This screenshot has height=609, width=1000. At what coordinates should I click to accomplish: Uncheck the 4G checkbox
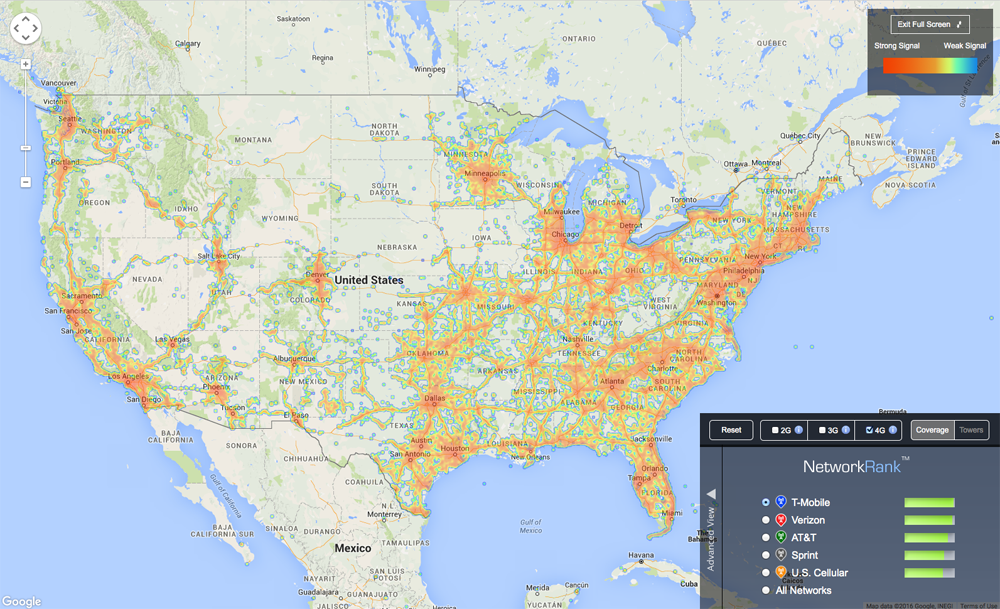coord(869,430)
